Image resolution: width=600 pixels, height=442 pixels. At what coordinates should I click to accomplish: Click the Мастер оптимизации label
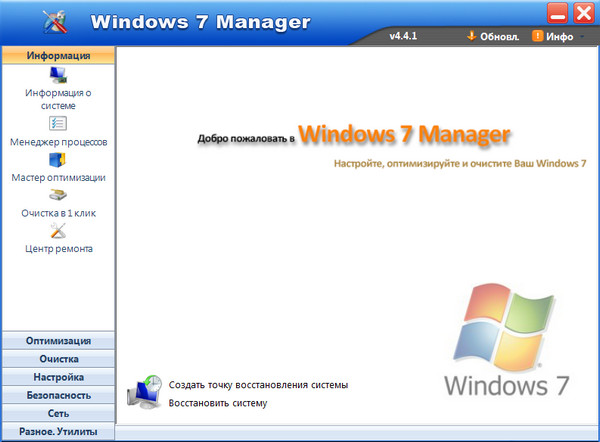pos(58,178)
